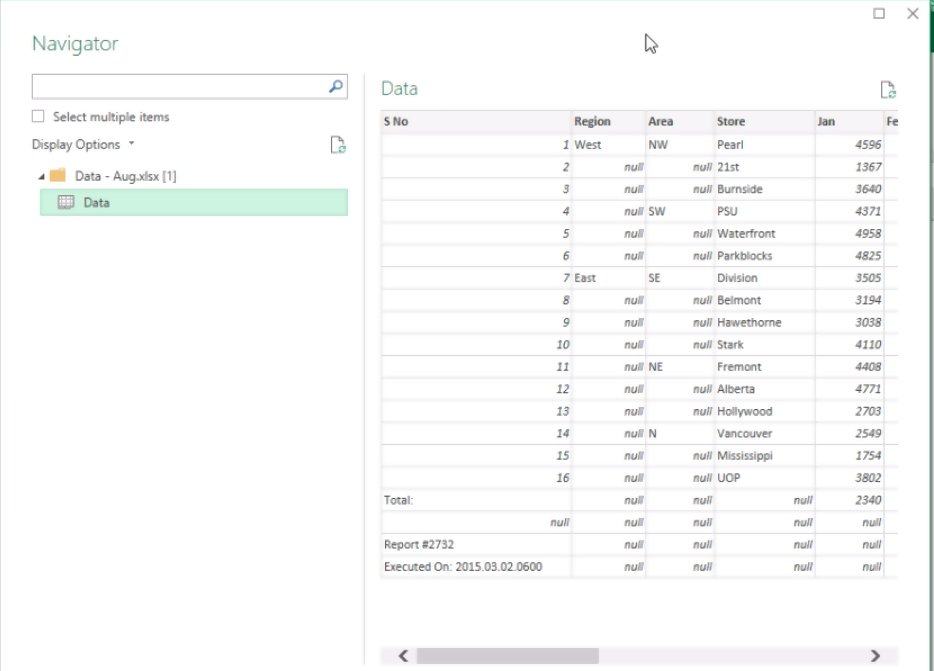Click the Data - Aug.xlsx folder icon
The image size is (934, 671).
click(x=58, y=175)
